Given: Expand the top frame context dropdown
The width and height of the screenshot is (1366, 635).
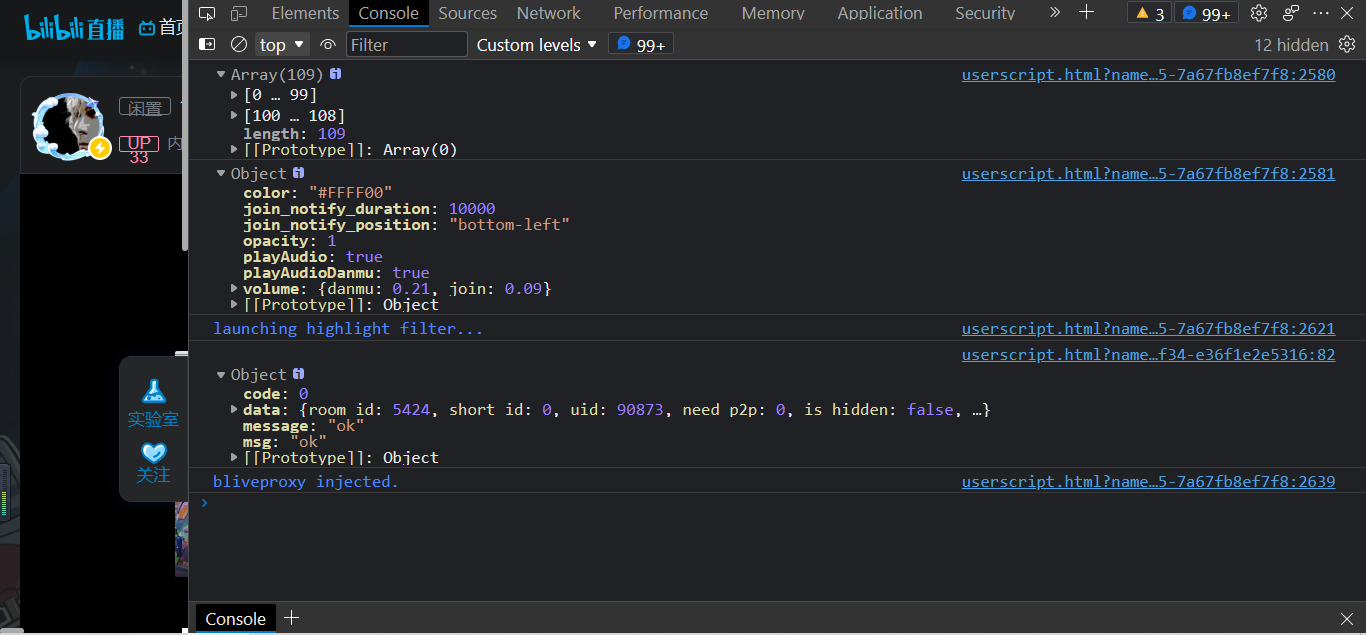Looking at the screenshot, I should (x=281, y=44).
